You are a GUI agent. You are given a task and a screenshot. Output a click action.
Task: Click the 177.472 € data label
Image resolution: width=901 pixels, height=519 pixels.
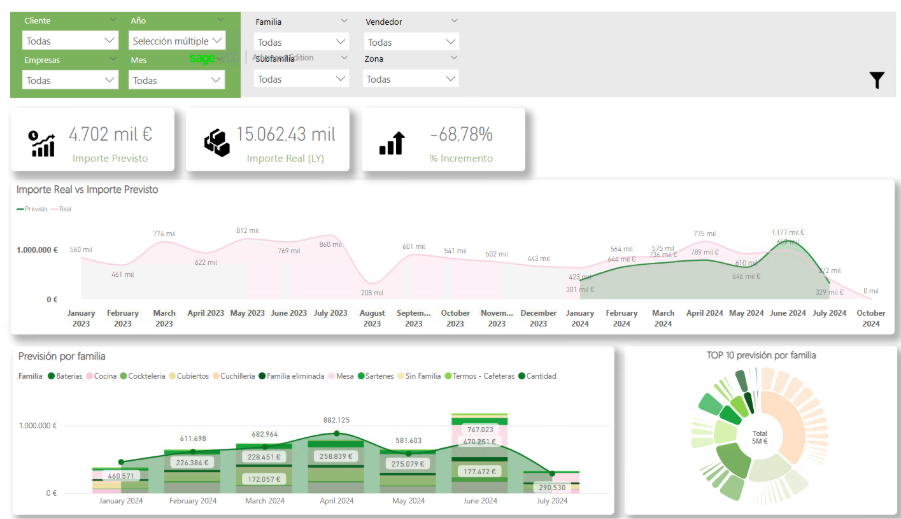[480, 471]
